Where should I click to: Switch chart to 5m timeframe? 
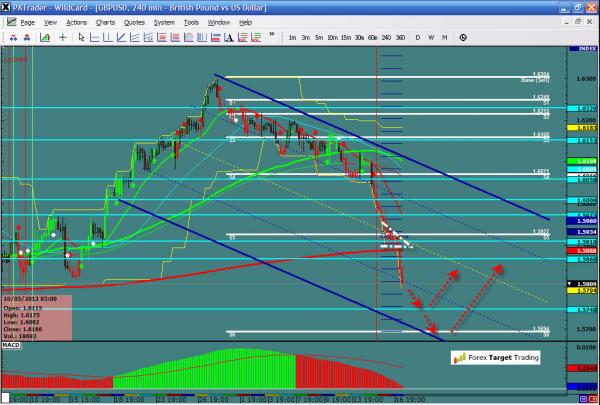click(319, 38)
